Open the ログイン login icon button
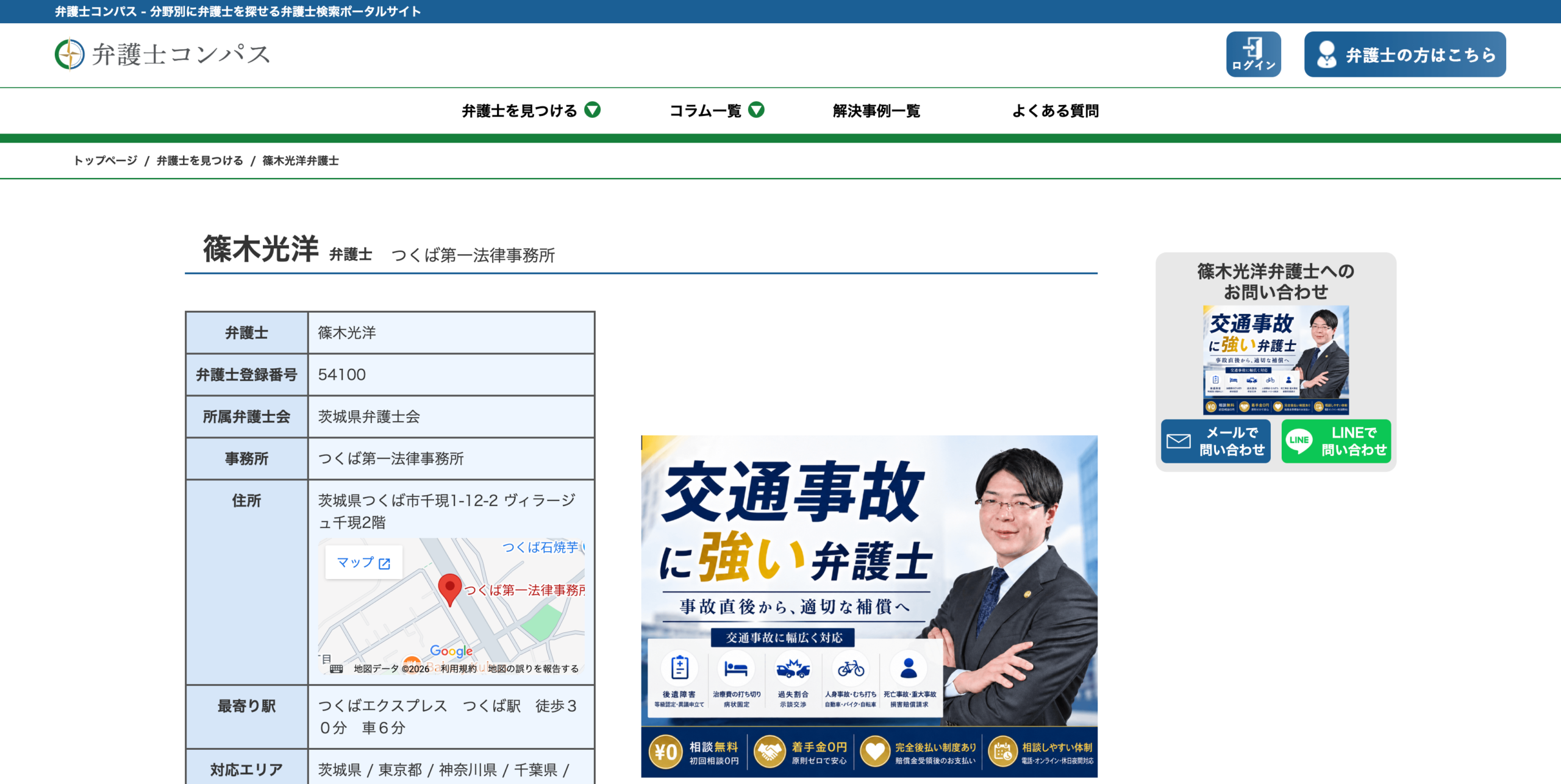 [1253, 54]
